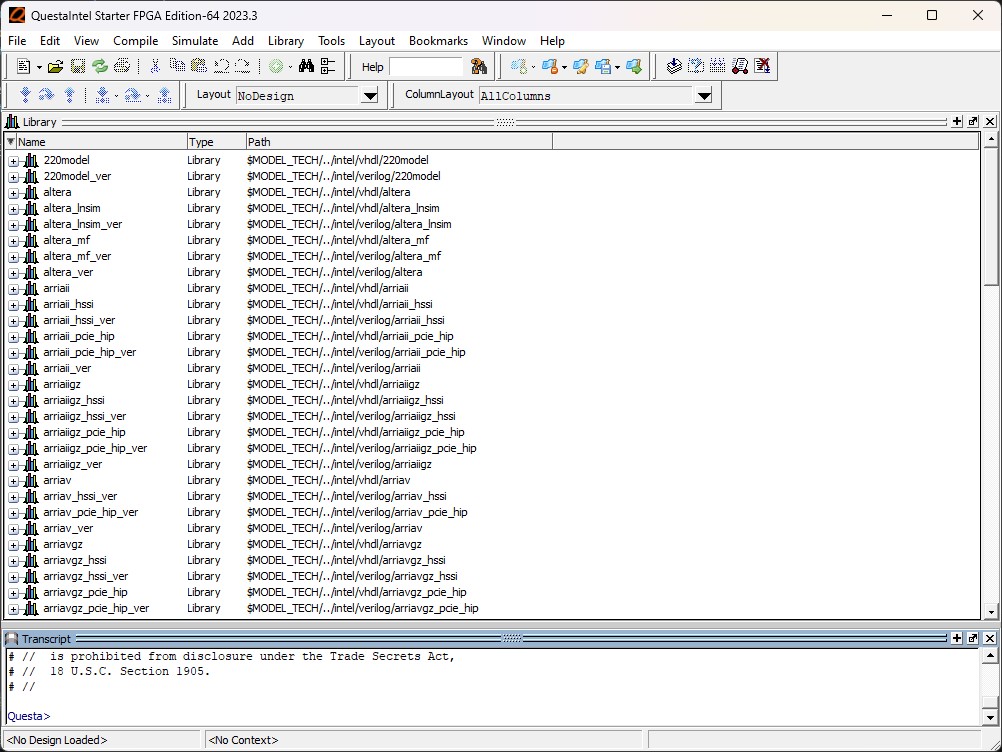Image resolution: width=1002 pixels, height=752 pixels.
Task: Click the Cut scissors icon
Action: pos(155,66)
